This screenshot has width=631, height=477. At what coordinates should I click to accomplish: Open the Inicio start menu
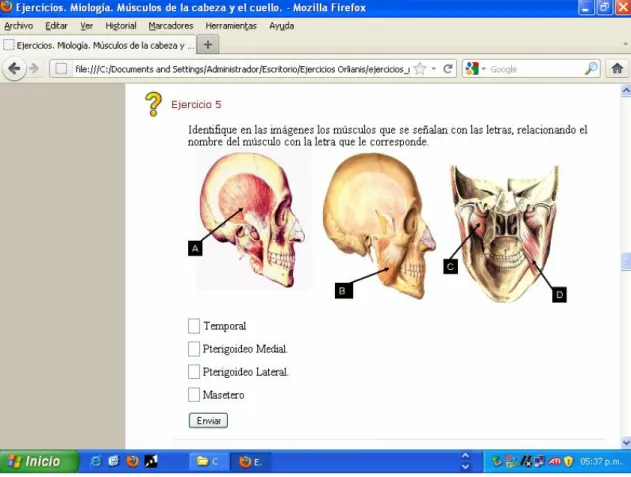click(39, 461)
